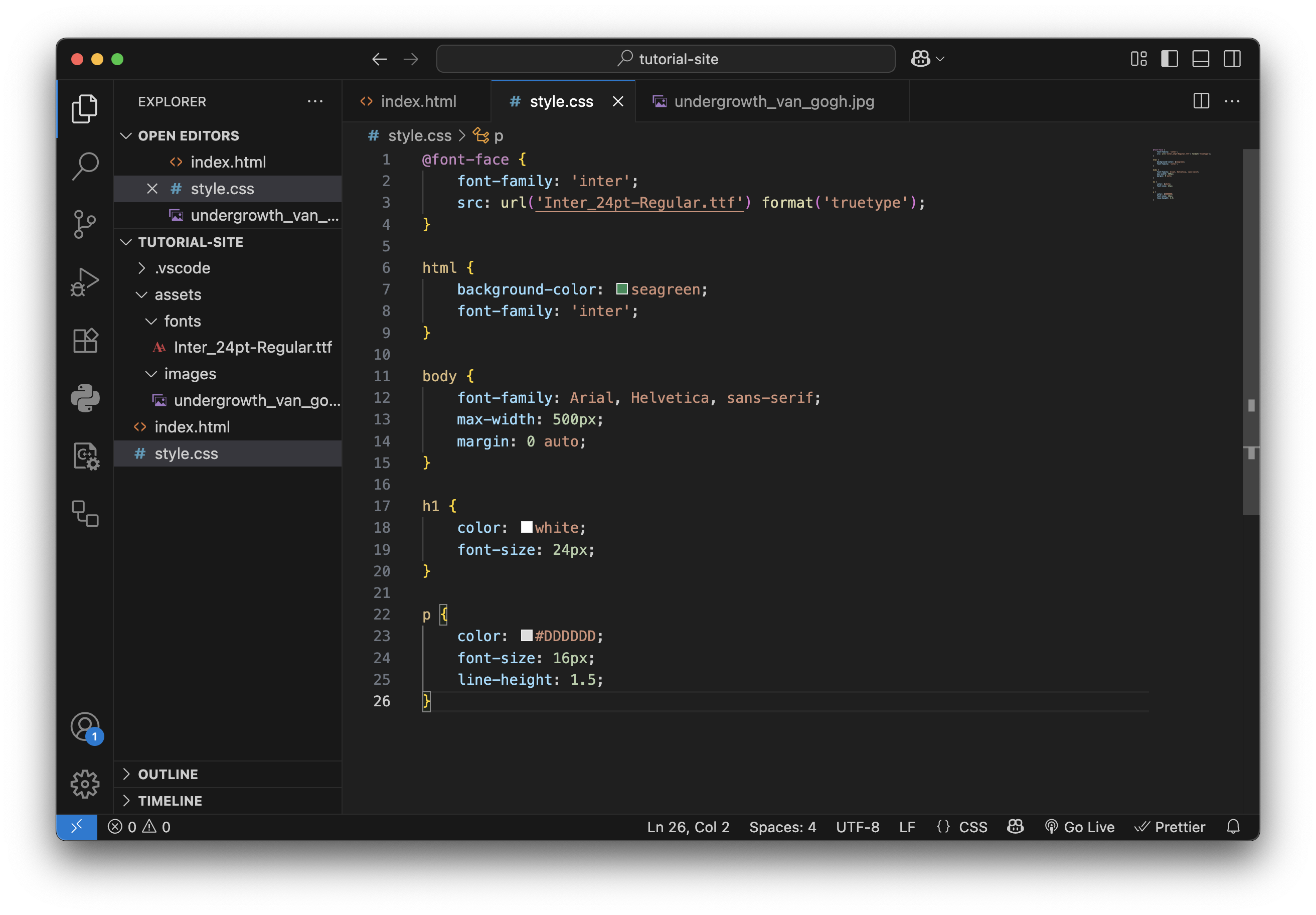This screenshot has width=1316, height=915.
Task: Change UTF-8 file encoding
Action: [x=858, y=827]
